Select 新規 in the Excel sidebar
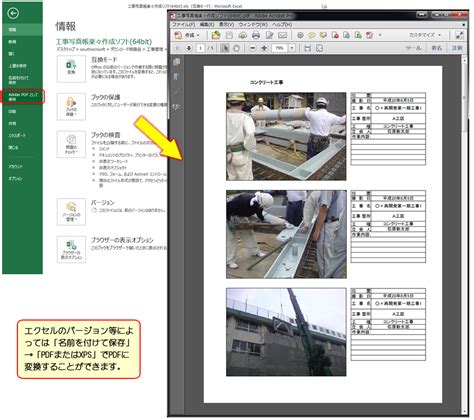Image resolution: width=474 pixels, height=420 pixels. pos(22,42)
